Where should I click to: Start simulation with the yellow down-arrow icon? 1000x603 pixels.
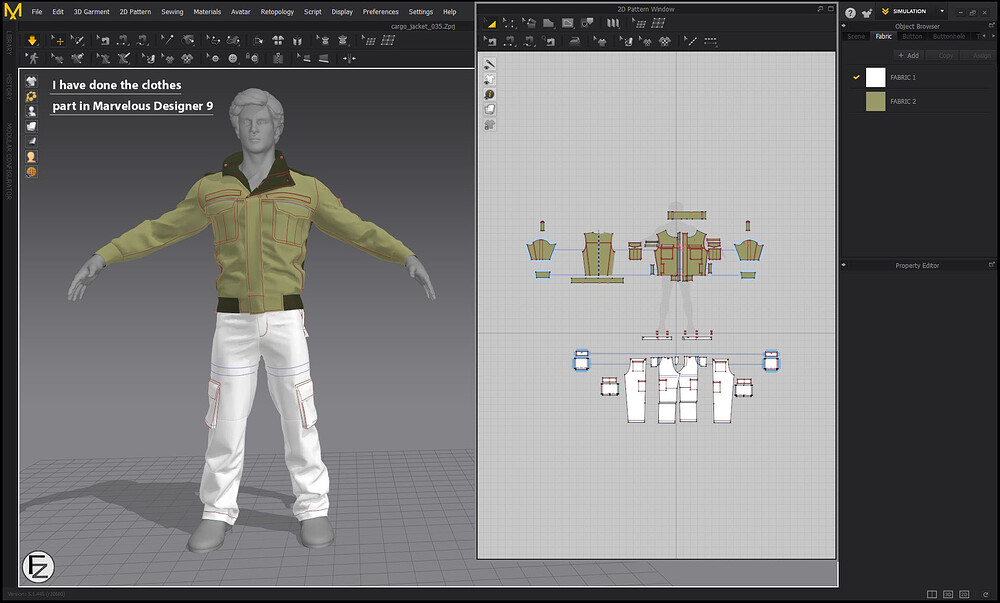coord(32,41)
